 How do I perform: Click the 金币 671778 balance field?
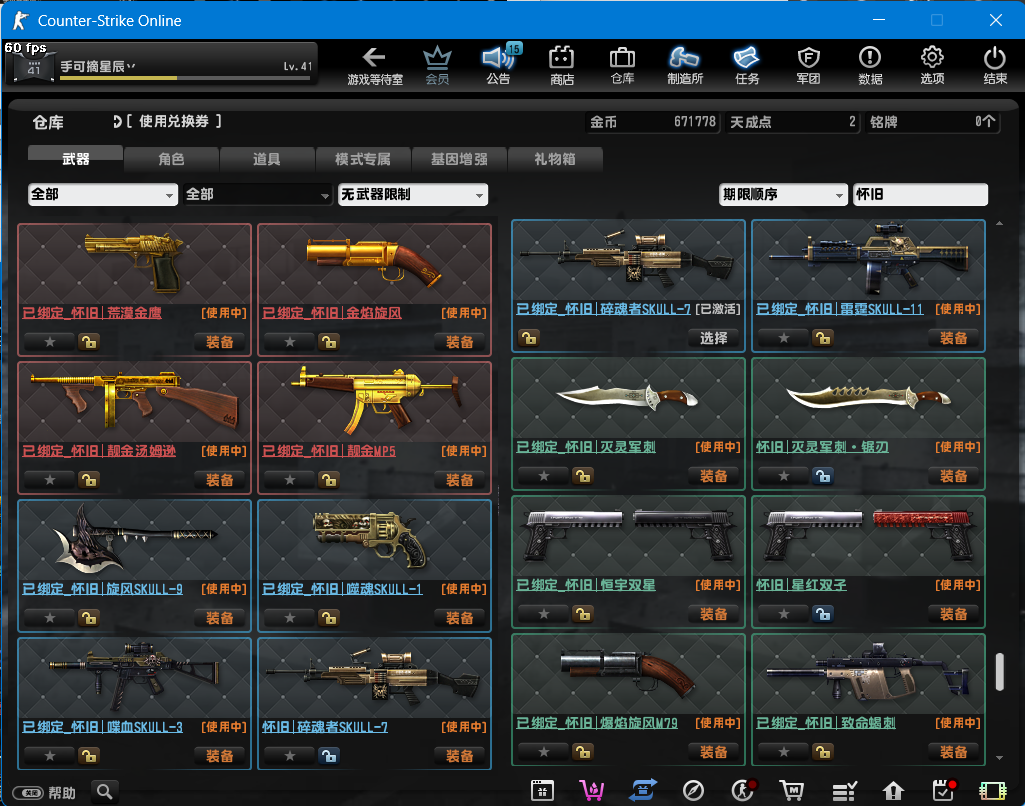tap(652, 122)
